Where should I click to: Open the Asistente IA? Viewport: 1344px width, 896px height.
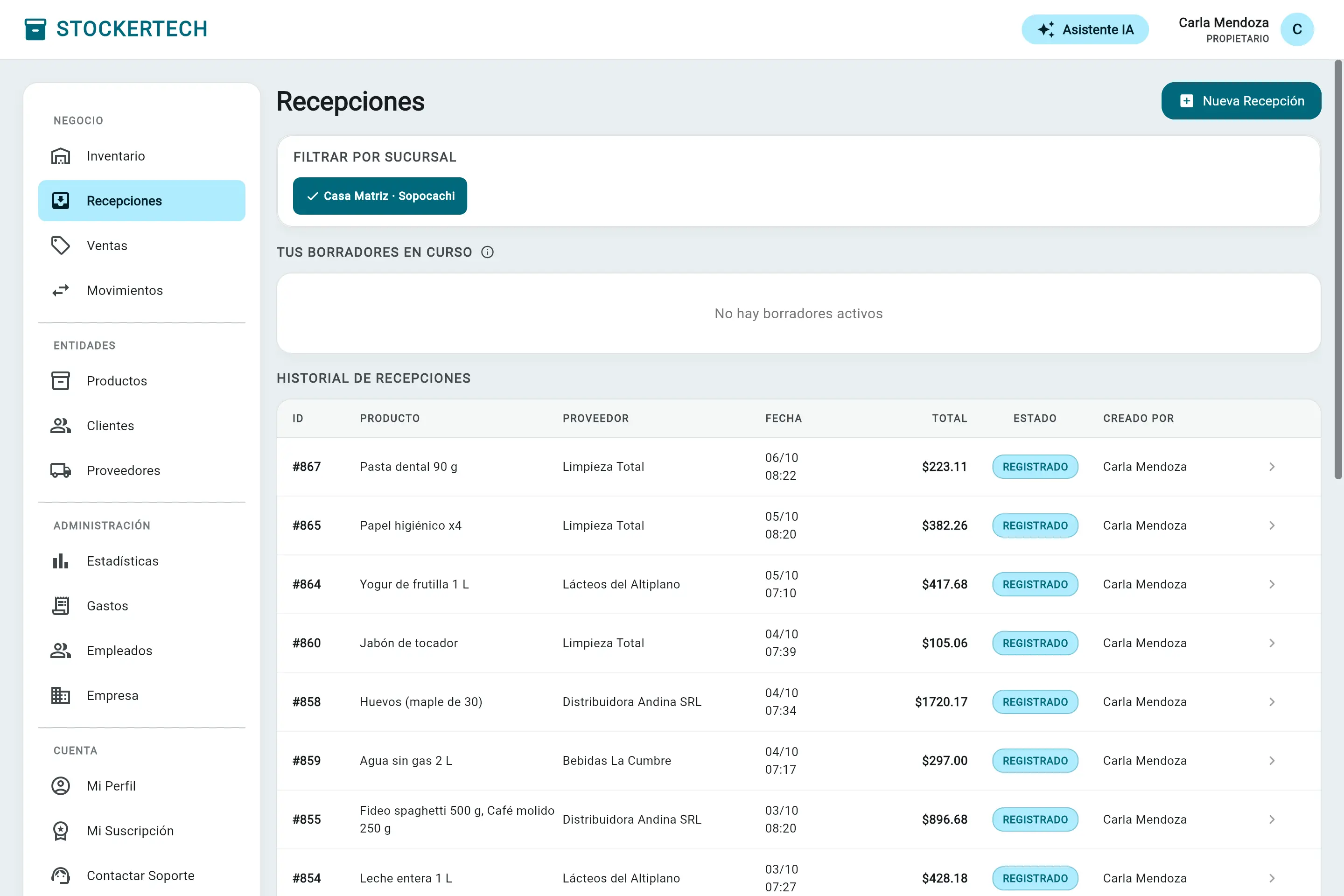click(1085, 29)
